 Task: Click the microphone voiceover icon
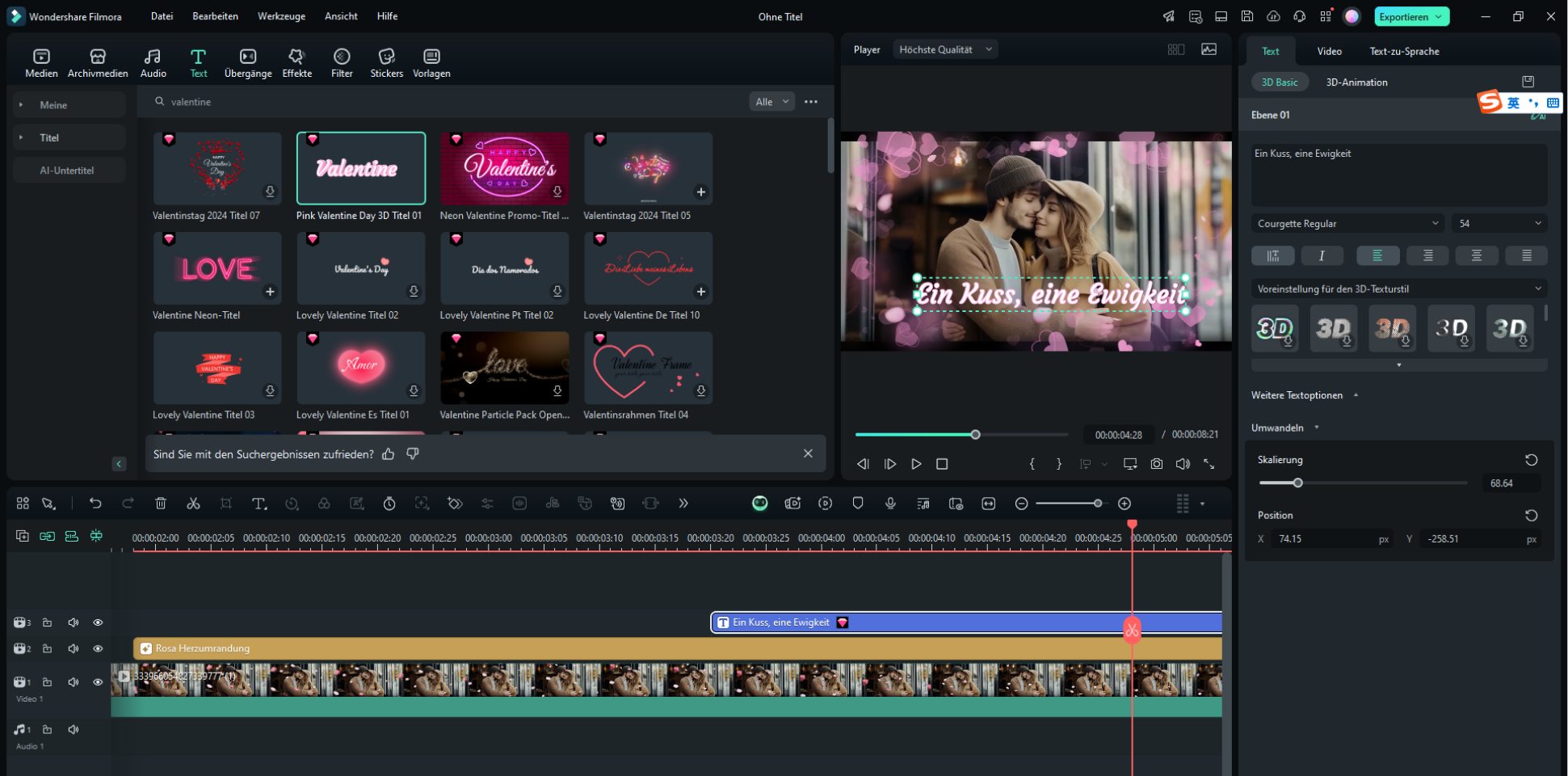[x=890, y=504]
